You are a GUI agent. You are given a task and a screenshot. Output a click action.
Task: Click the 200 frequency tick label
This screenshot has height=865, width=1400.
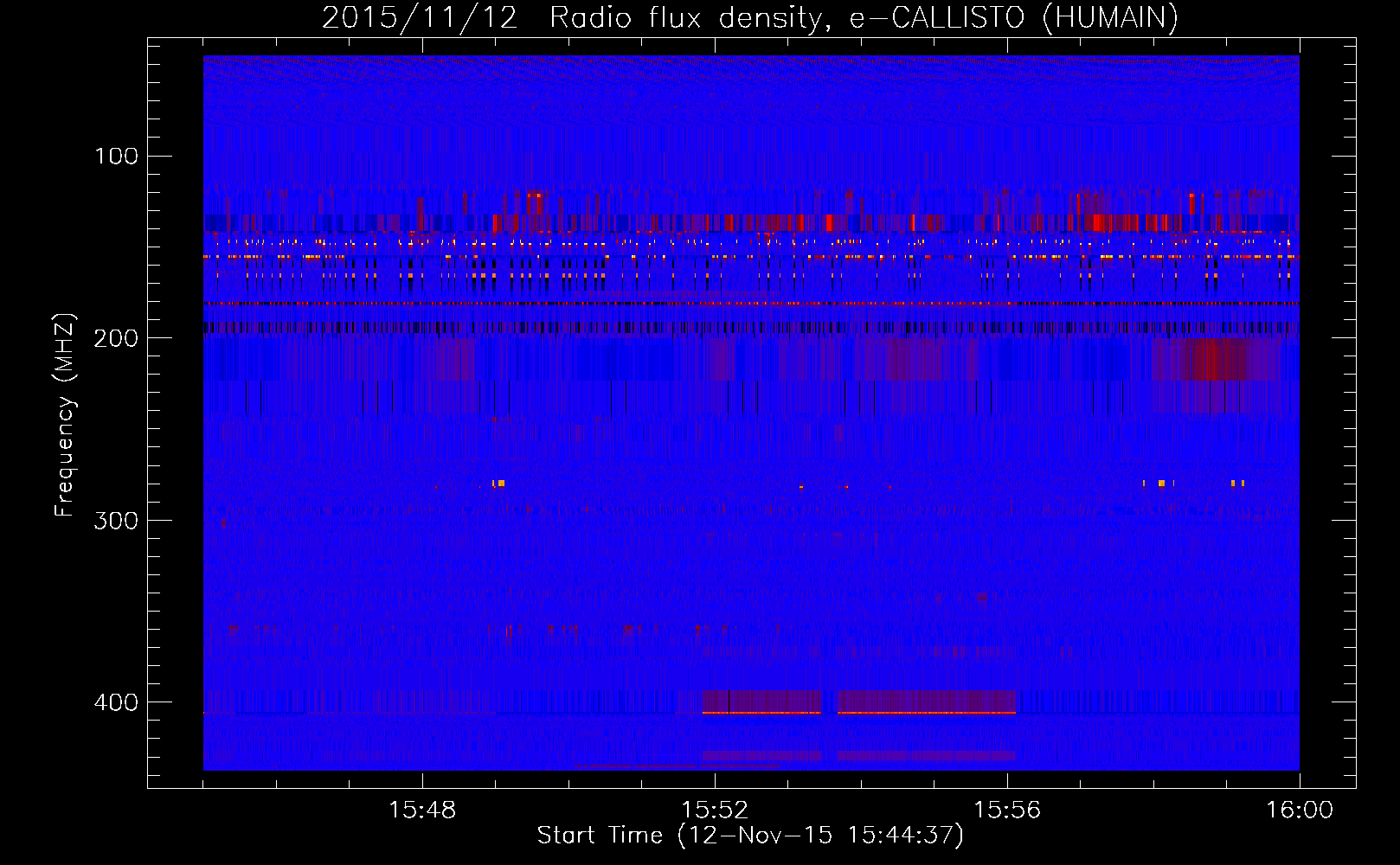(x=117, y=338)
